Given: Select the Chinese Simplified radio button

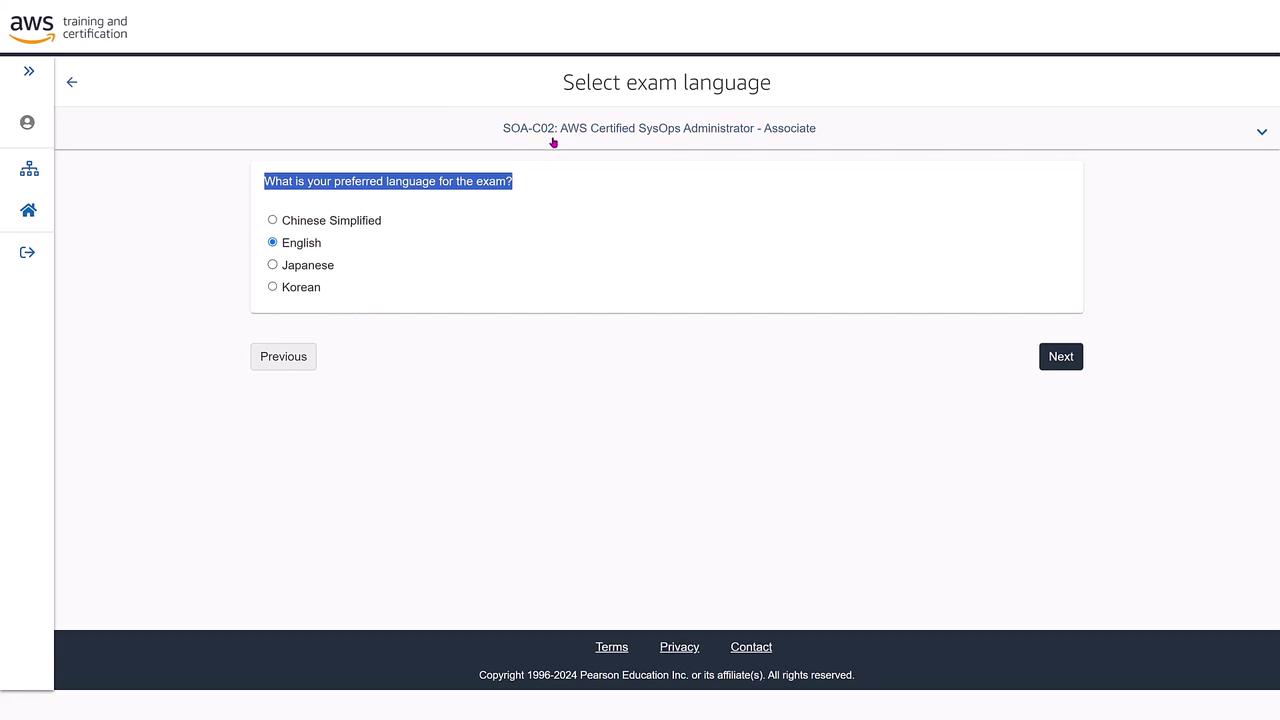Looking at the screenshot, I should point(272,220).
